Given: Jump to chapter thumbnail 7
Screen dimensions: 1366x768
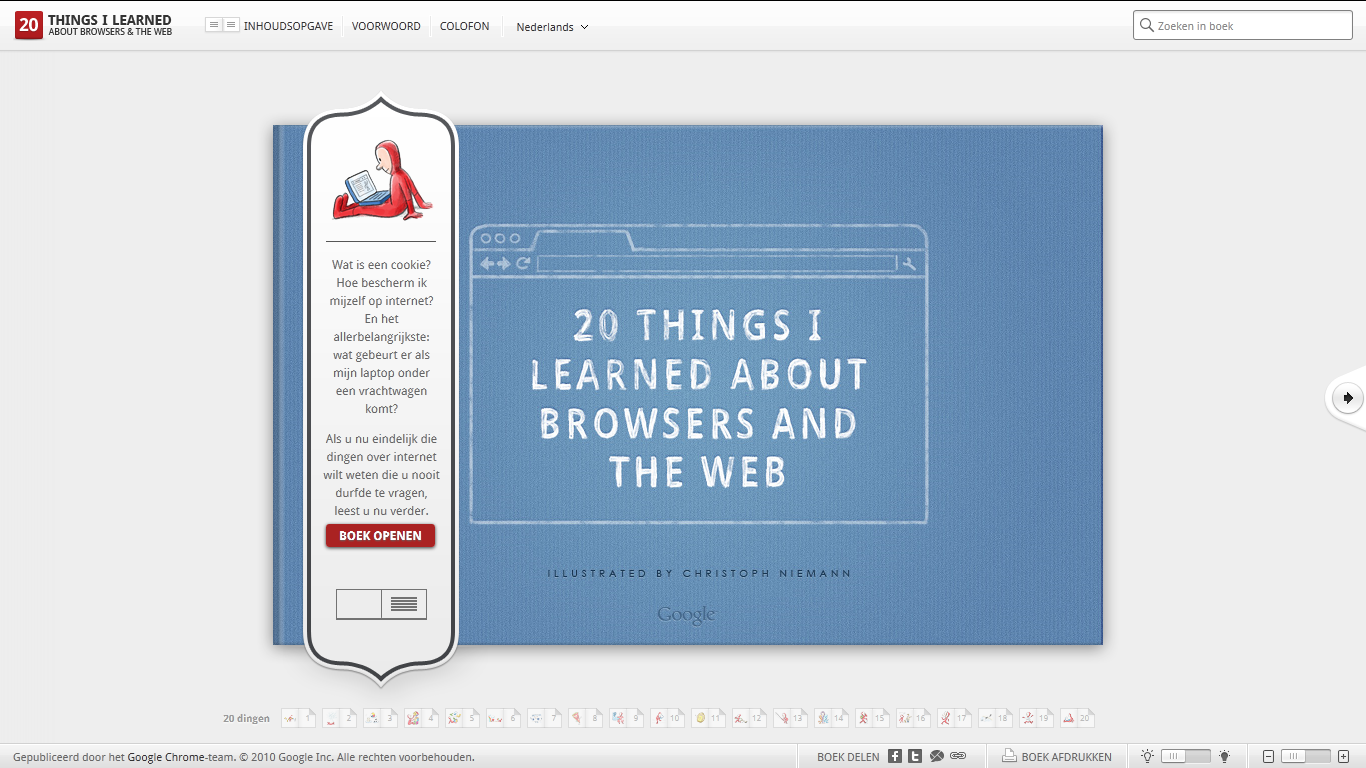Looking at the screenshot, I should 545,718.
